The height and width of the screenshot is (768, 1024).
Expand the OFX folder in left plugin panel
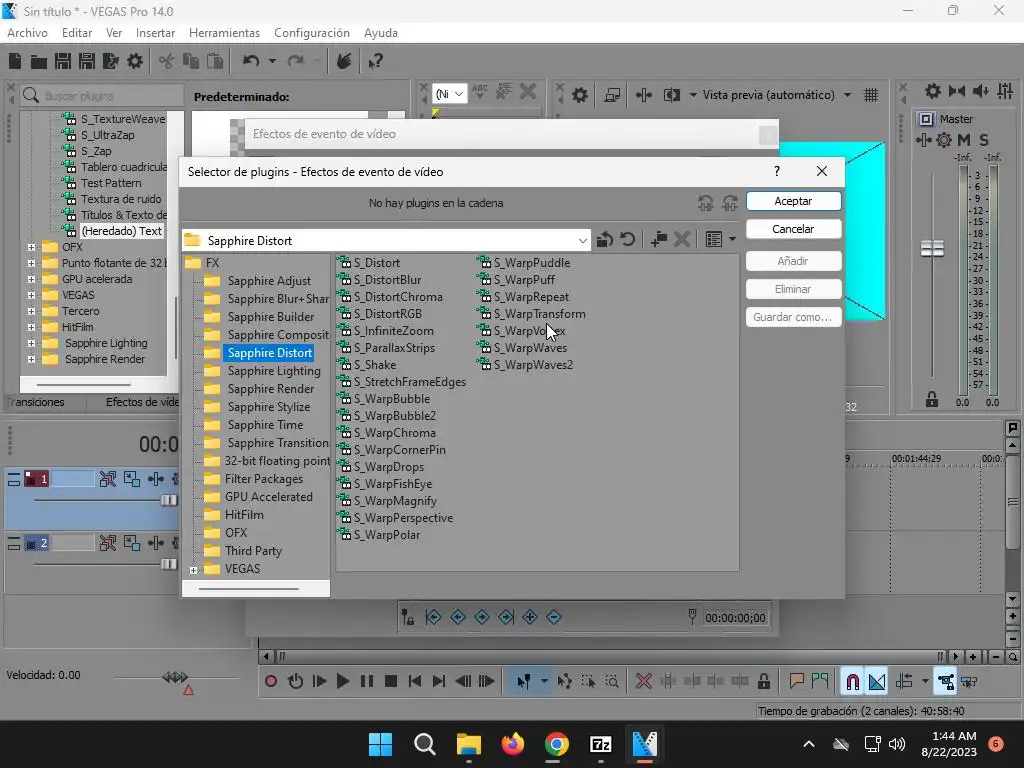tap(31, 247)
